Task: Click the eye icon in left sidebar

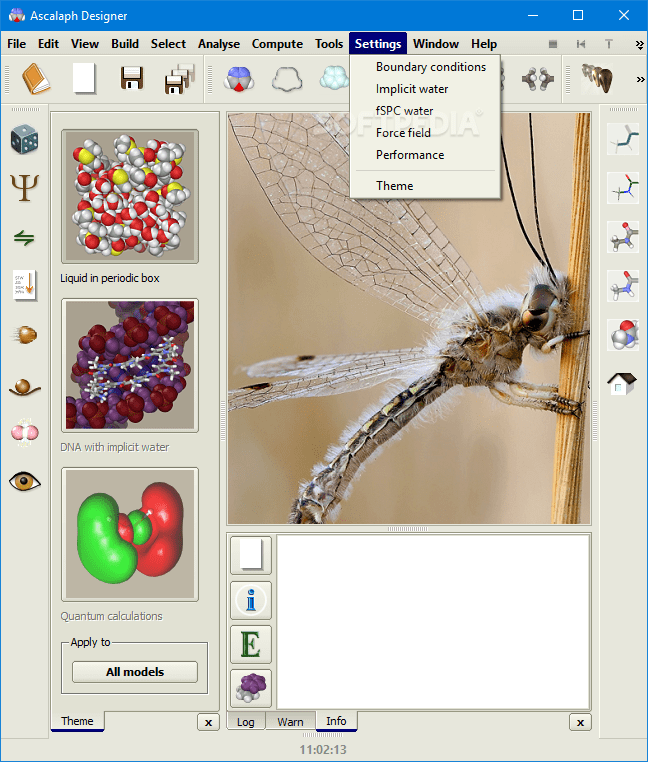Action: tap(24, 482)
